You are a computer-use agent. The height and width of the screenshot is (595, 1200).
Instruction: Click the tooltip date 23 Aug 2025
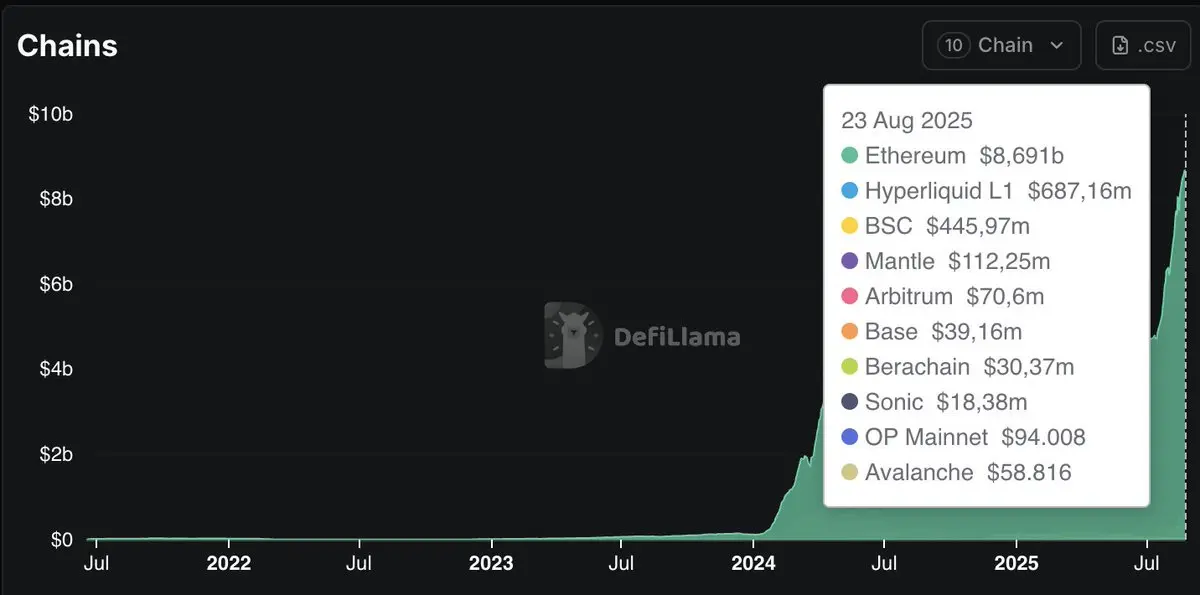[x=906, y=120]
